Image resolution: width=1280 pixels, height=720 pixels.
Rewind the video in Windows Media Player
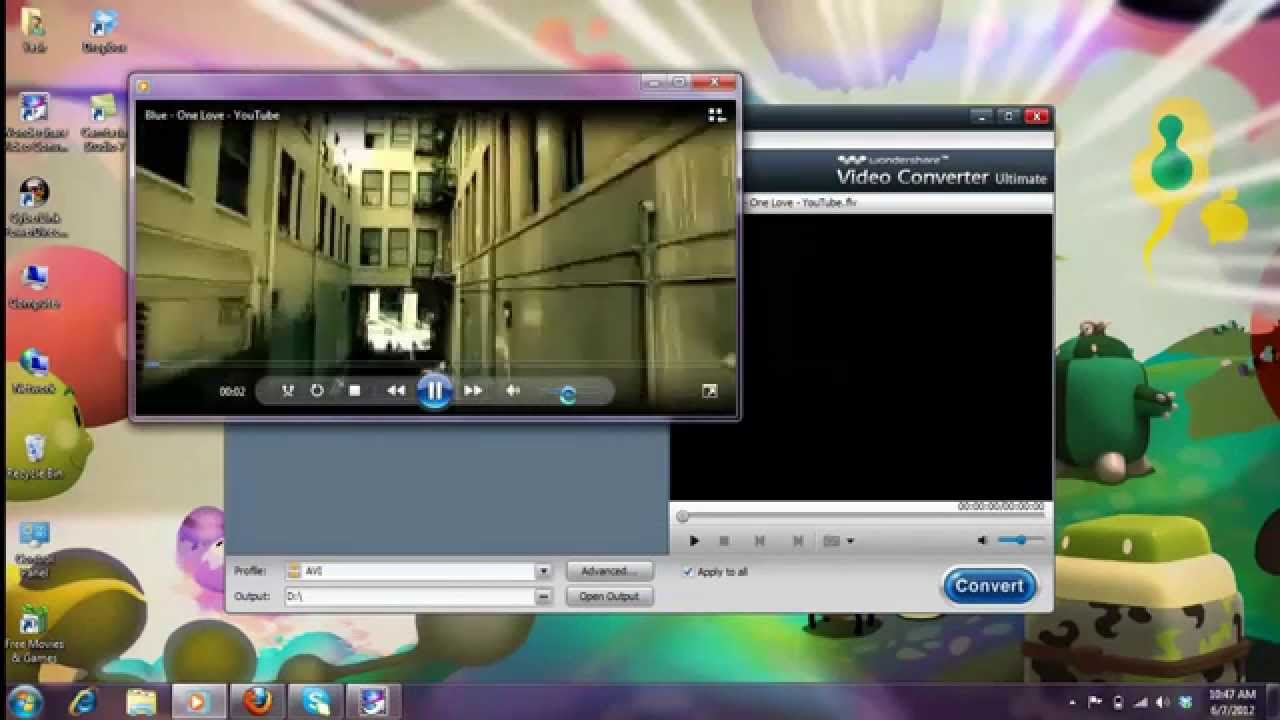click(396, 391)
